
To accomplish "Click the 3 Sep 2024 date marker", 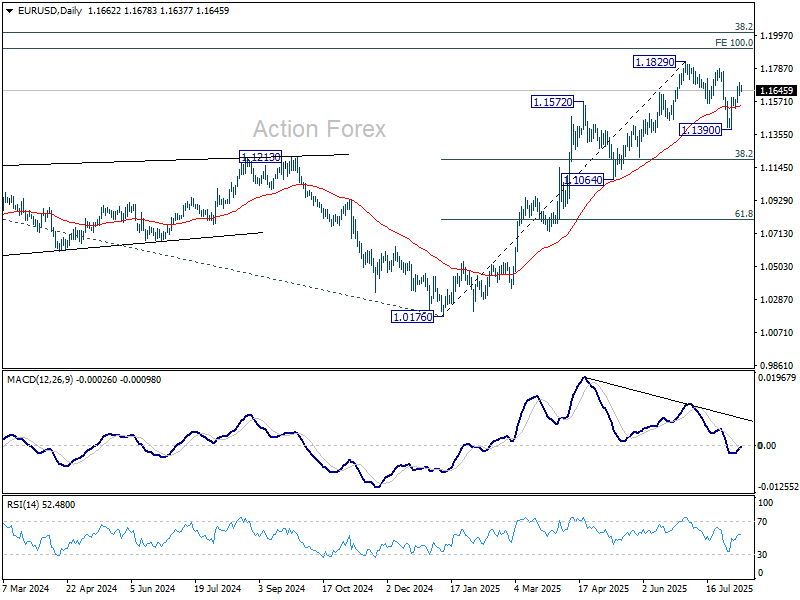I will click(281, 591).
